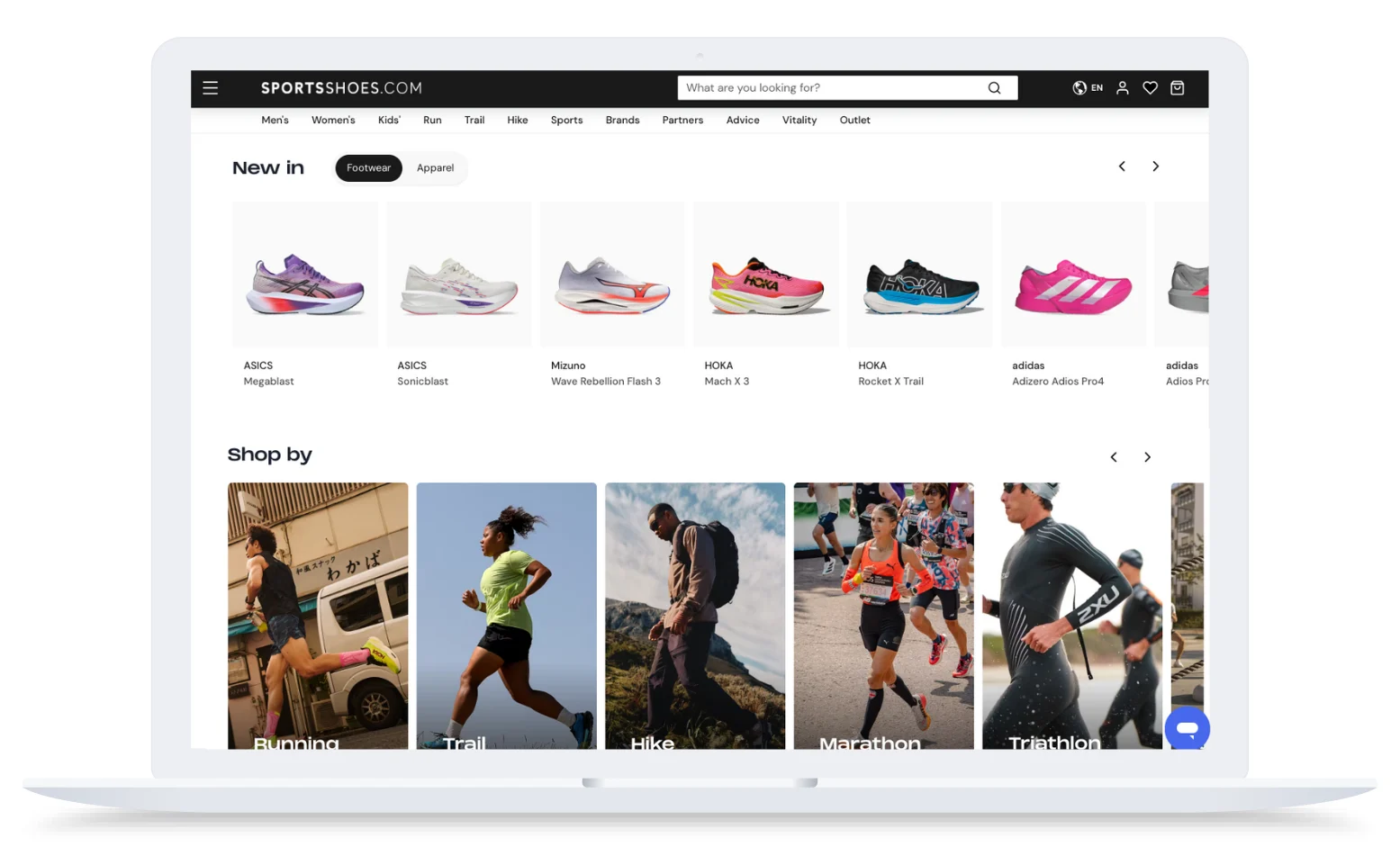Switch New in to Apparel
This screenshot has height=856, width=1400.
click(435, 168)
